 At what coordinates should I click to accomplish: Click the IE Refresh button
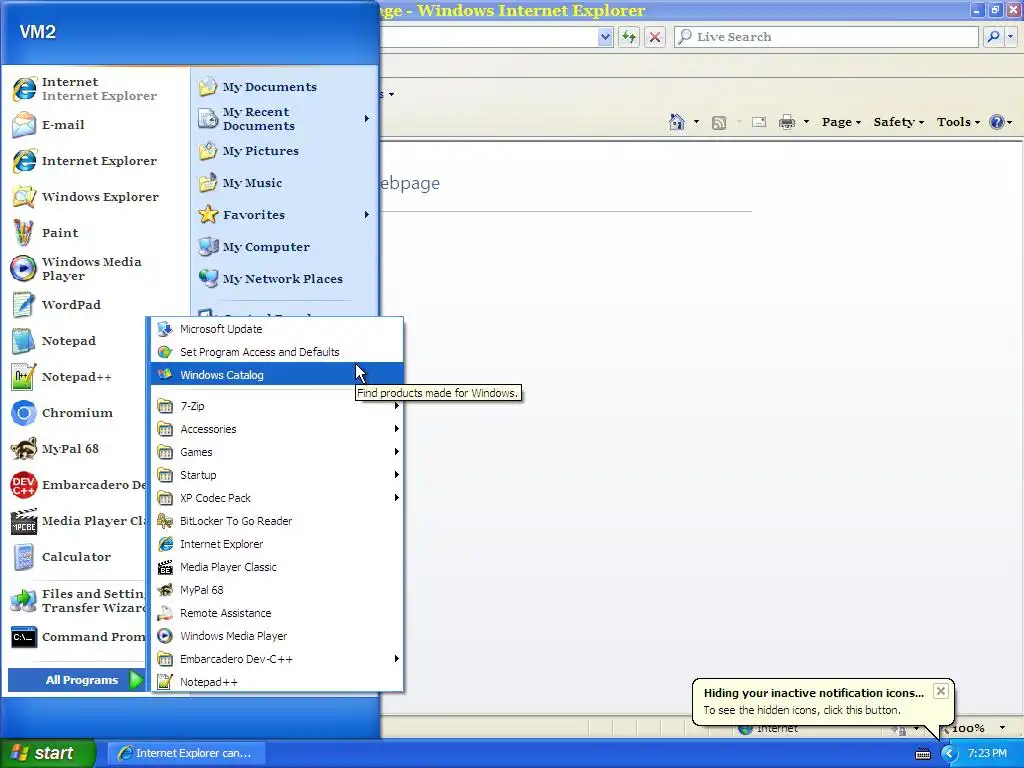coord(629,37)
